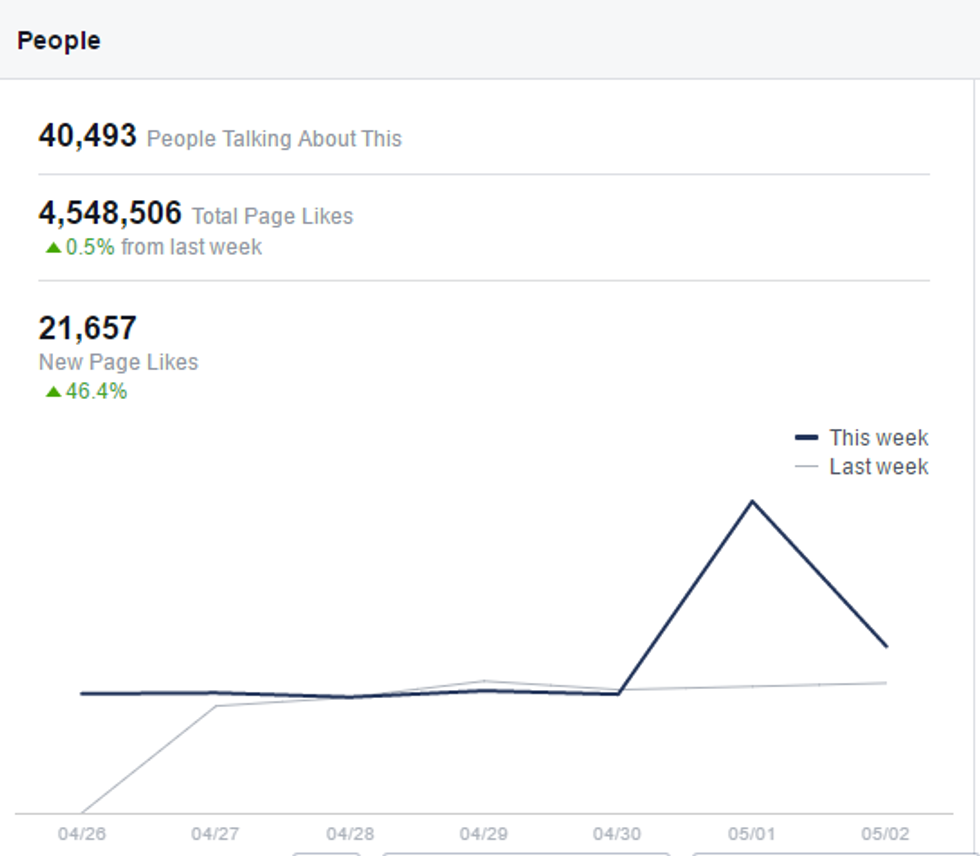980x856 pixels.
Task: Click the 46.4% increase percentage text
Action: (x=96, y=392)
